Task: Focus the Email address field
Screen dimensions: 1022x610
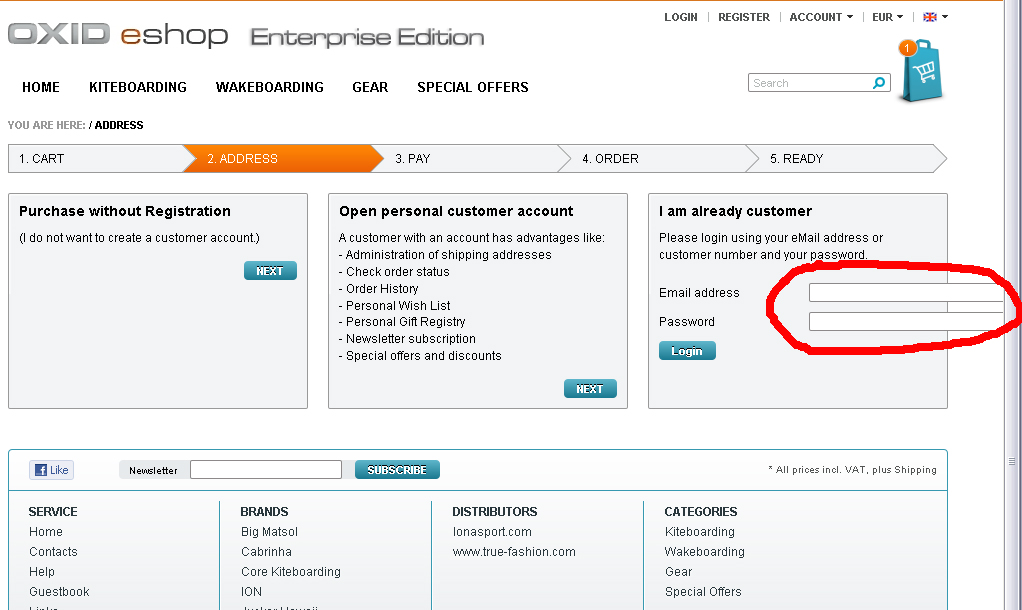Action: click(905, 293)
